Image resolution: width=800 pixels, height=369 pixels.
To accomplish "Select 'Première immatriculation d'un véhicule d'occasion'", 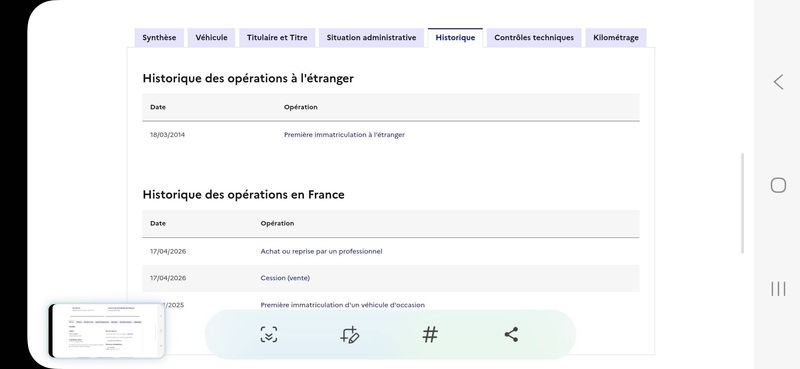I will pyautogui.click(x=342, y=305).
